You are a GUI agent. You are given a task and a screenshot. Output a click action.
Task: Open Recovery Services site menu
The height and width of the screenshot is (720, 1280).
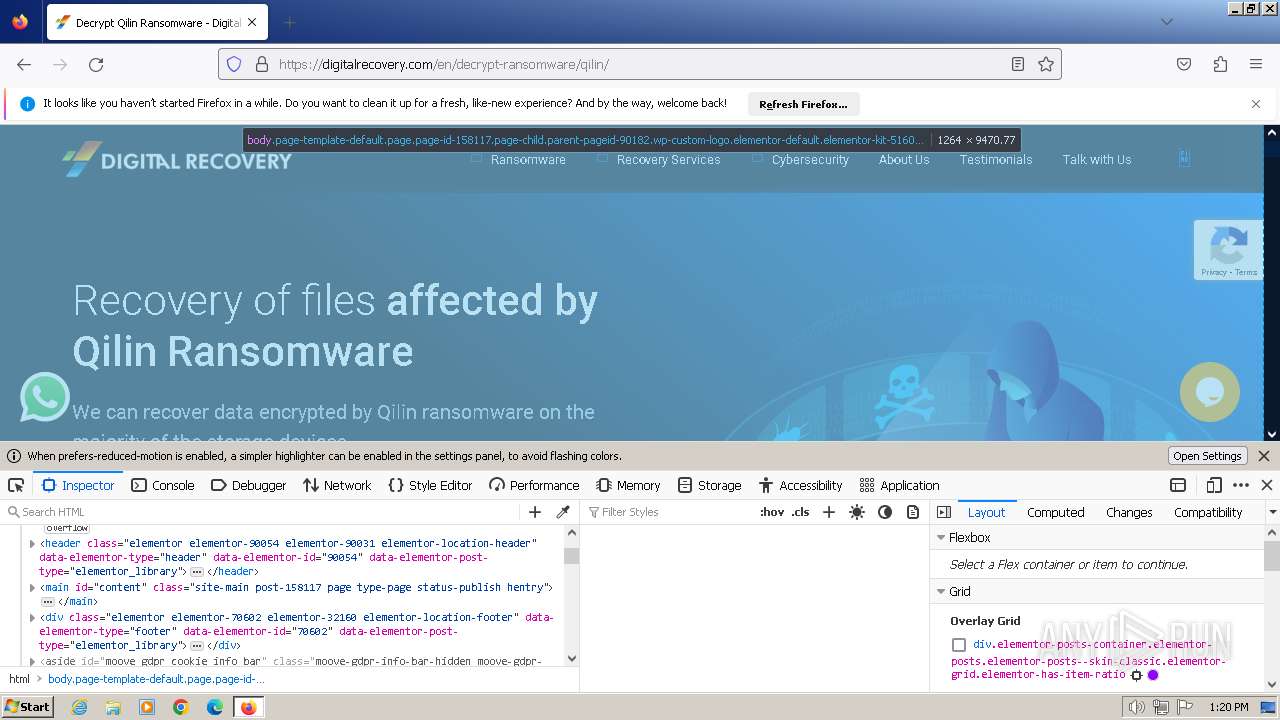pyautogui.click(x=668, y=159)
